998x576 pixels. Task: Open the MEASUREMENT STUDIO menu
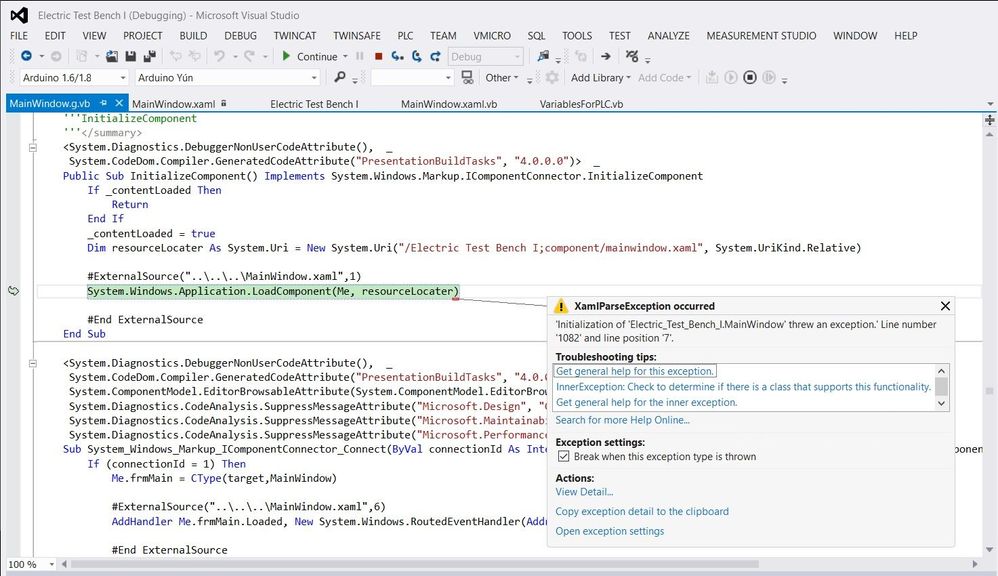pos(761,36)
